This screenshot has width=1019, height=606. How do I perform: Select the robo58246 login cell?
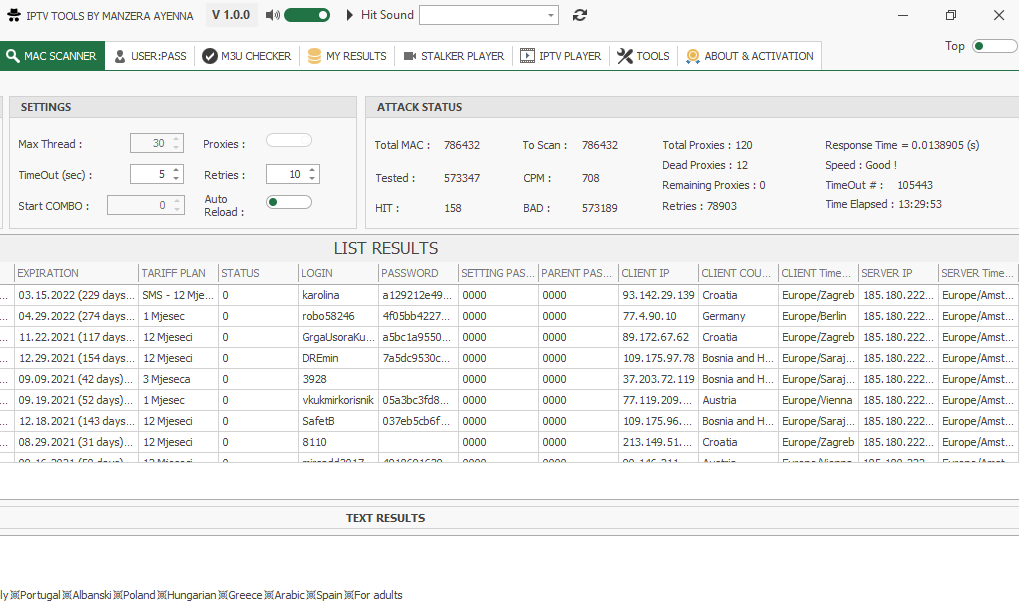click(x=337, y=316)
